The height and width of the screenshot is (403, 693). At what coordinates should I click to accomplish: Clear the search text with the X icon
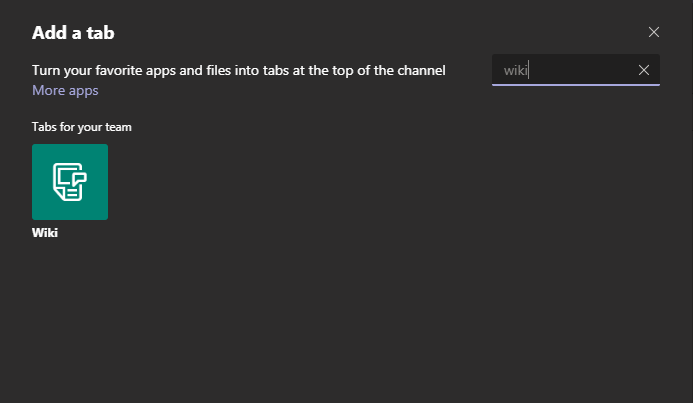click(x=643, y=70)
